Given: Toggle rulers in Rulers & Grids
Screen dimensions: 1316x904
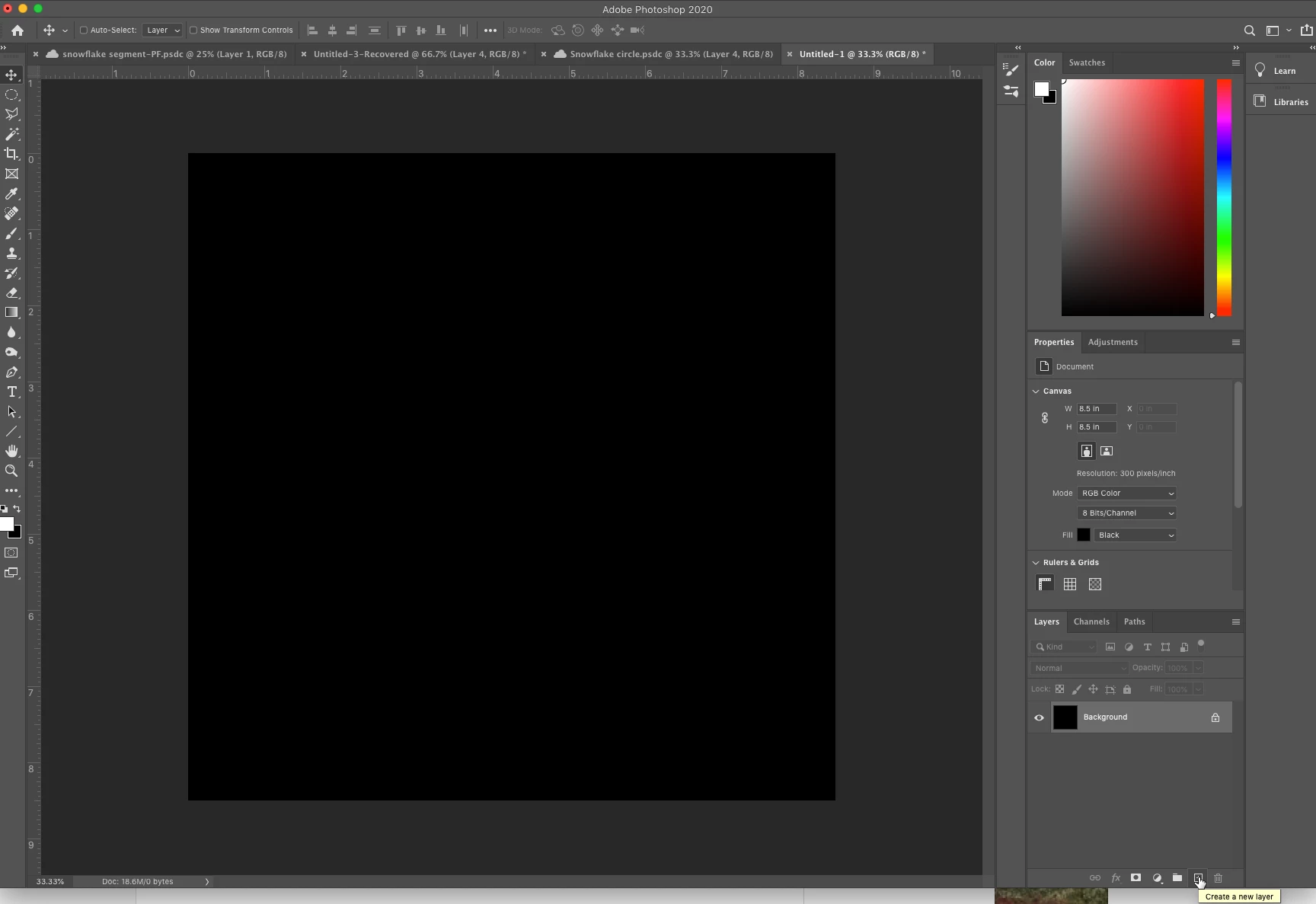Looking at the screenshot, I should pos(1045,584).
